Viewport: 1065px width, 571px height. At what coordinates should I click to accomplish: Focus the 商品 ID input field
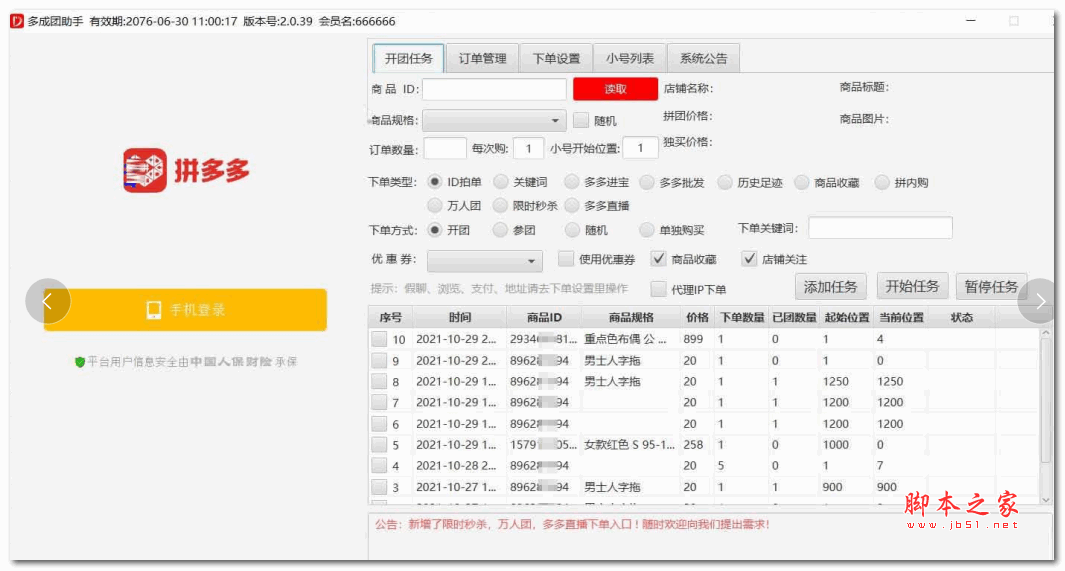point(494,89)
